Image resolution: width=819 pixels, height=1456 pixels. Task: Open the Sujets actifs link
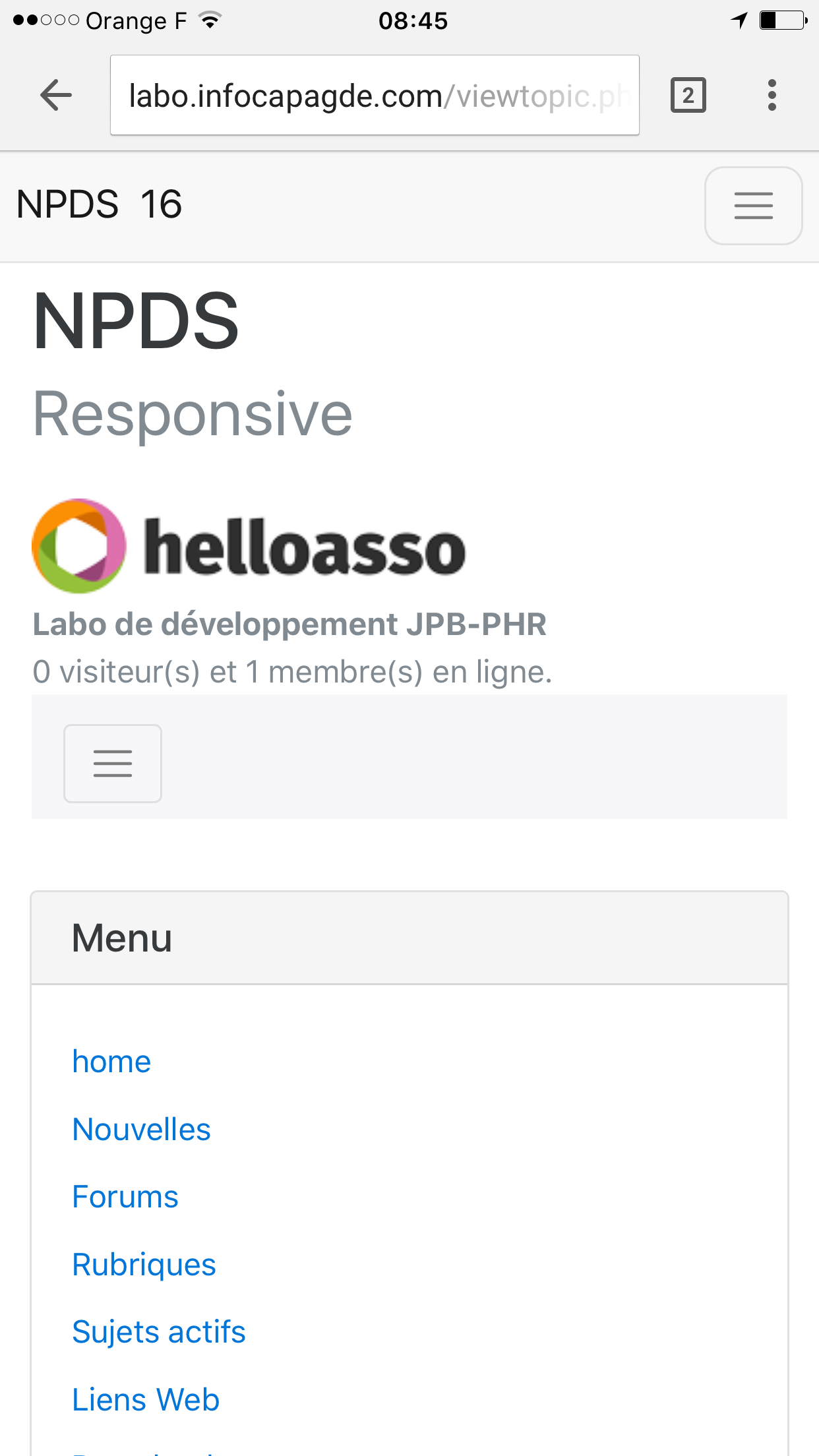158,1332
